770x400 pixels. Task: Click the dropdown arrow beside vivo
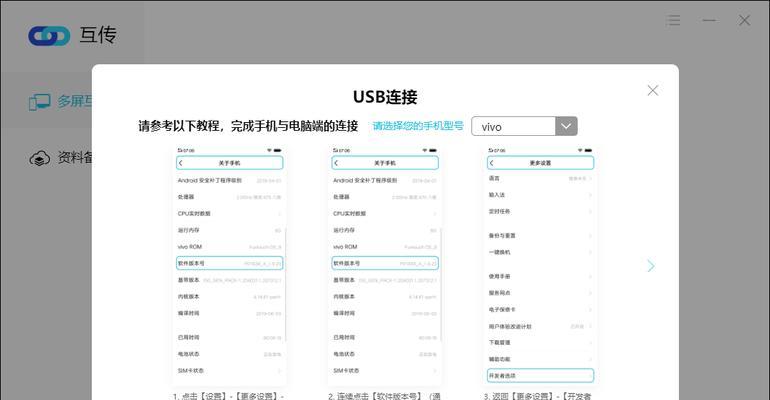tap(566, 127)
